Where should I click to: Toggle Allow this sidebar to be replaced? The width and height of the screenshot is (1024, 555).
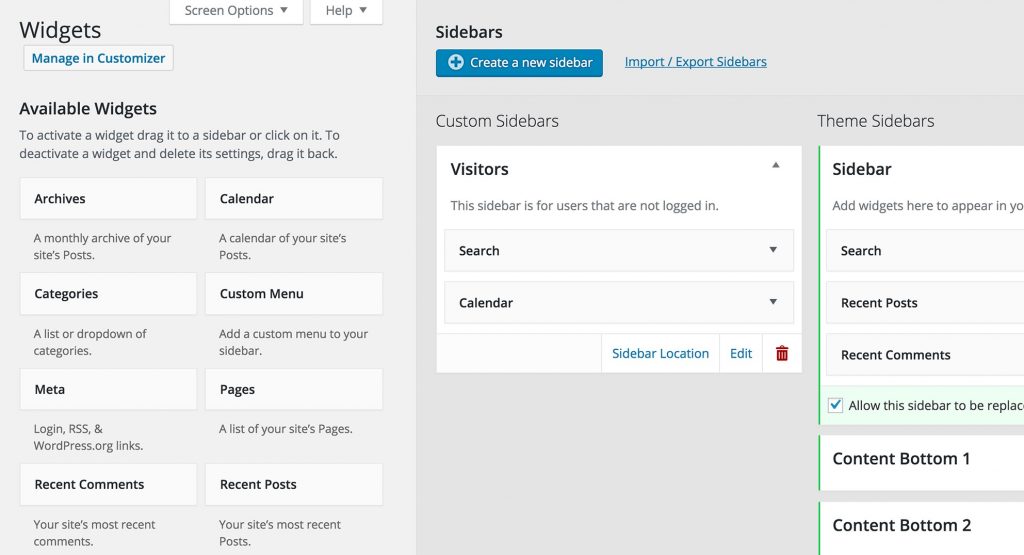[836, 405]
